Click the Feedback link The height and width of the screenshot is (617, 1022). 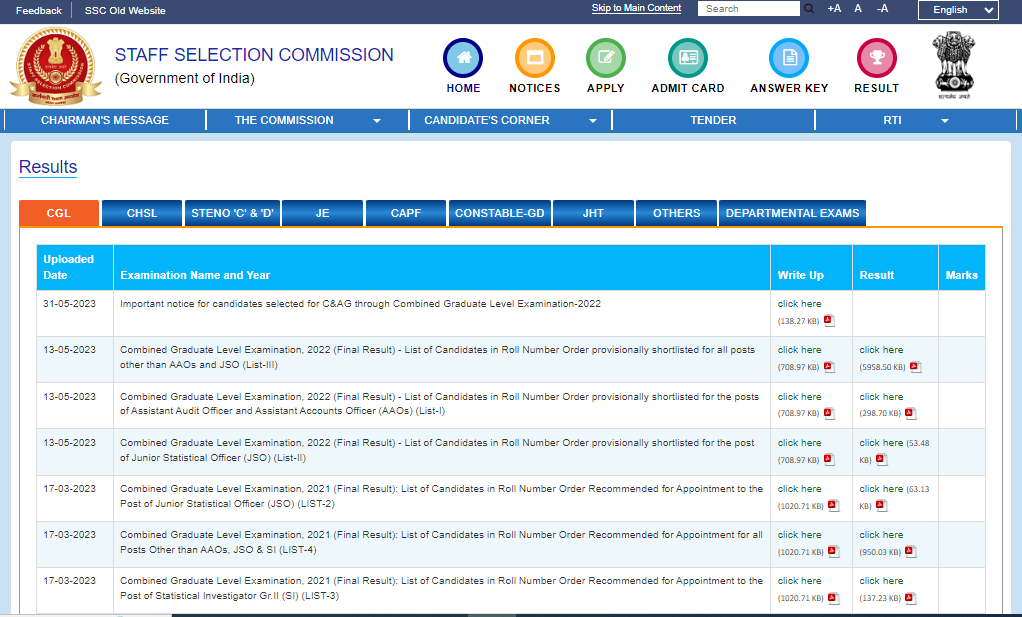[x=38, y=10]
